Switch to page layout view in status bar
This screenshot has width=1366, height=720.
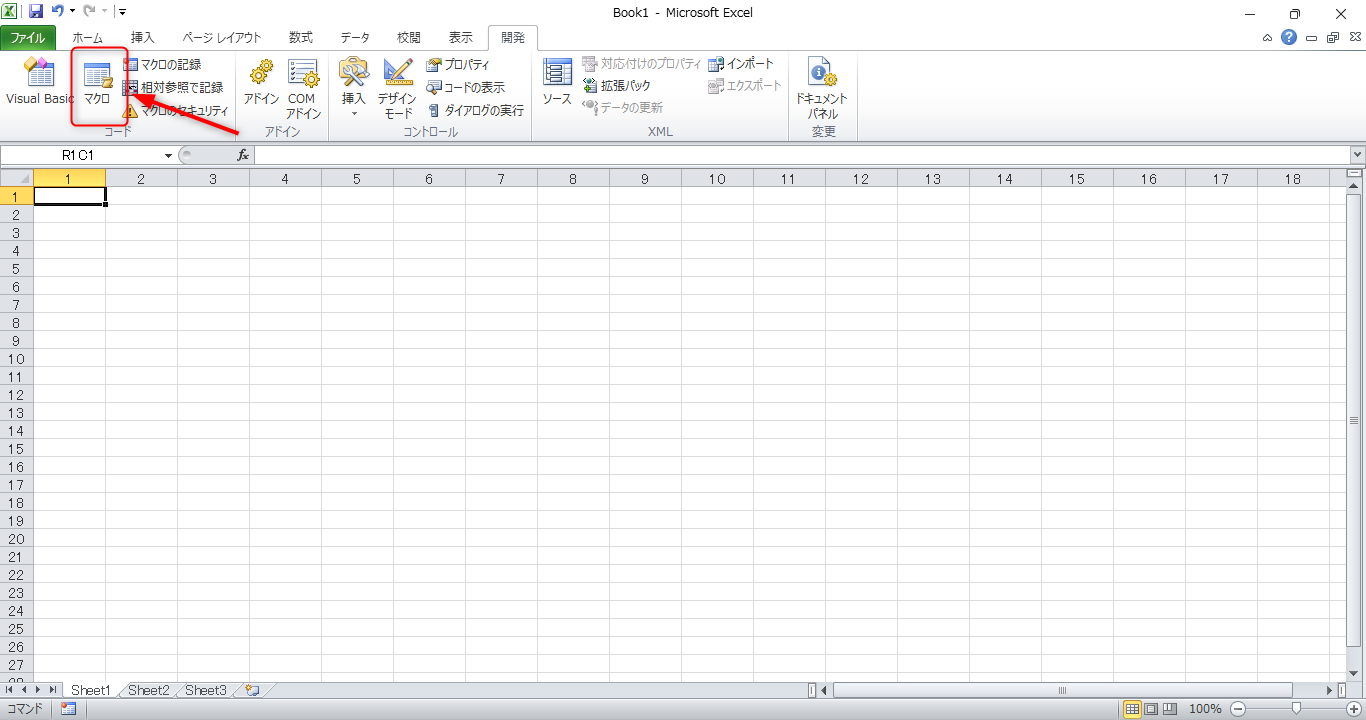1151,709
